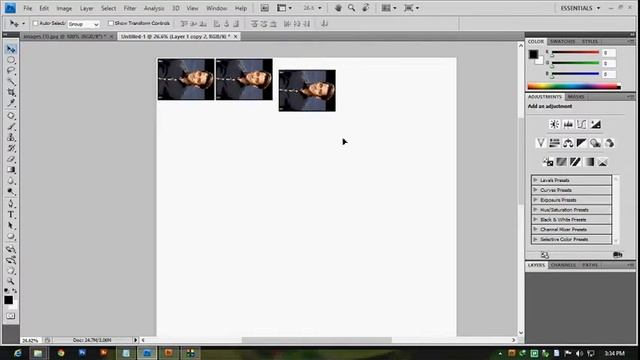The image size is (640, 360).
Task: Open the Auto-Select Group dropdown
Action: pyautogui.click(x=84, y=24)
